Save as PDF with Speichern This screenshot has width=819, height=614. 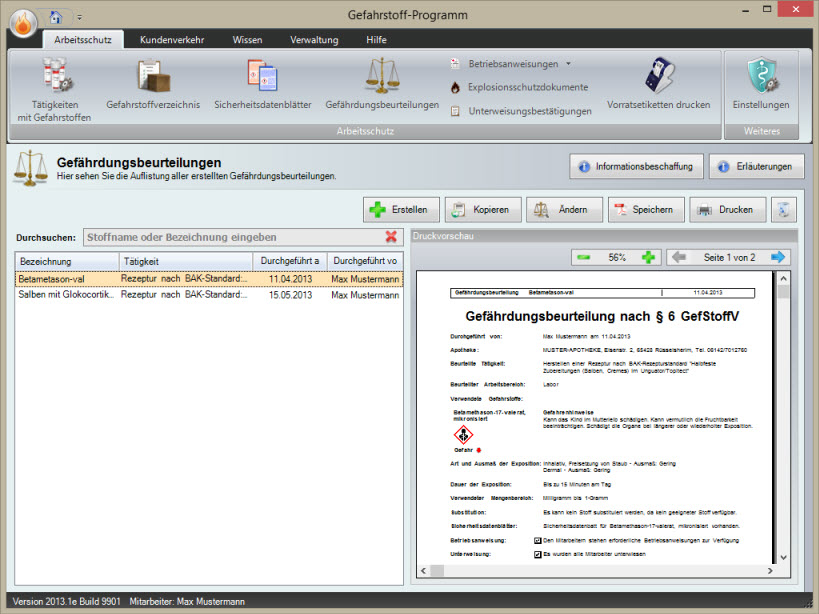[646, 210]
